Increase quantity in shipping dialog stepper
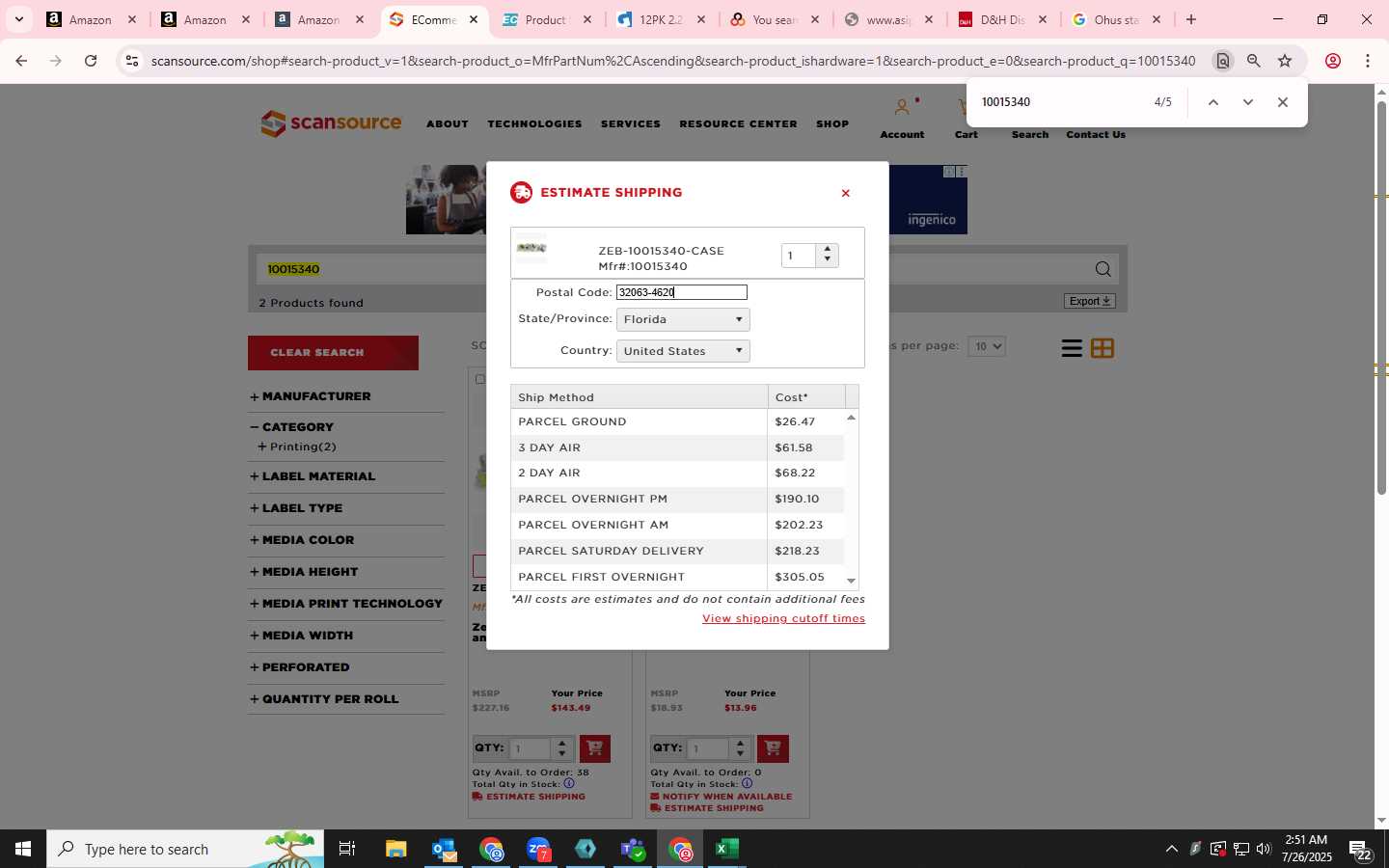The image size is (1389, 868). [828, 250]
